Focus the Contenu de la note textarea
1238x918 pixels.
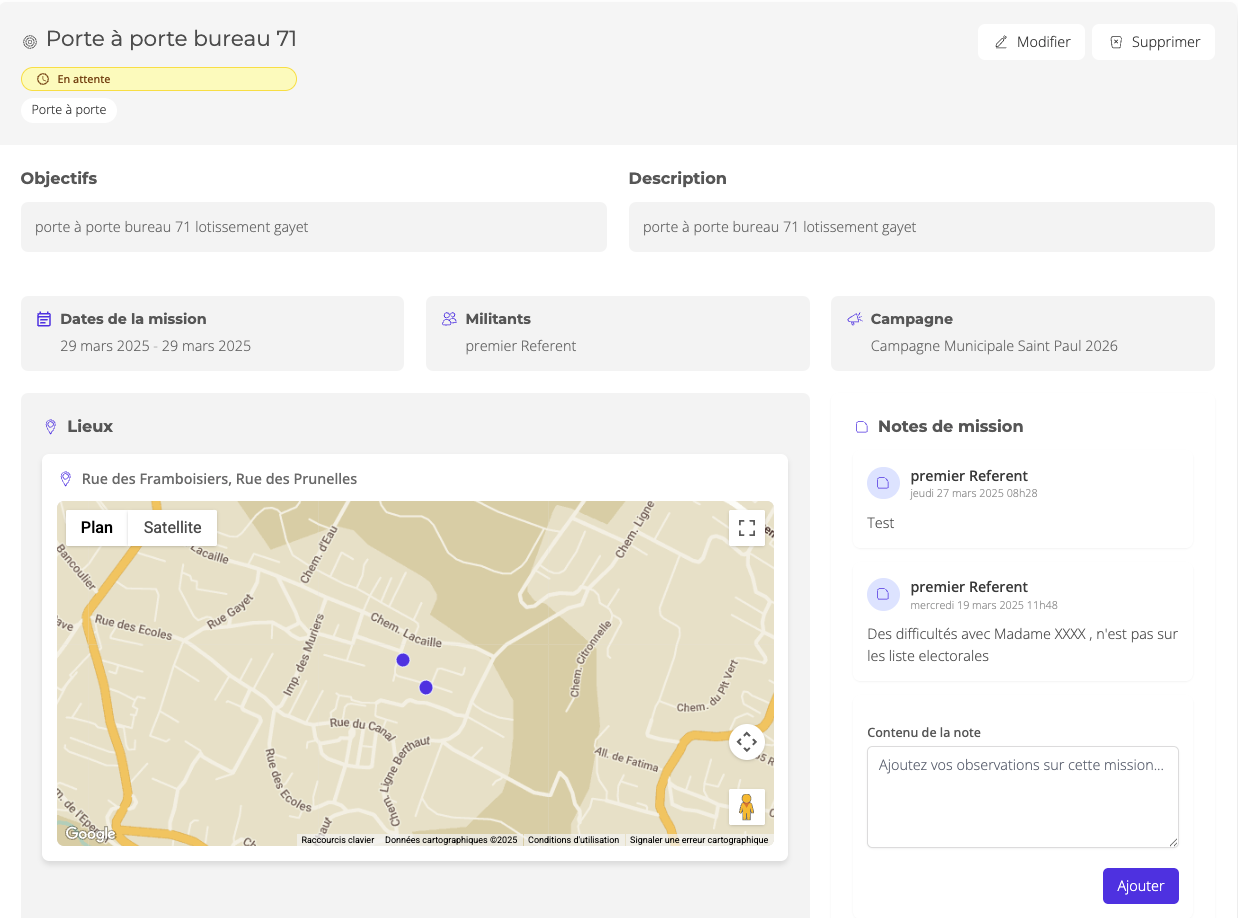(x=1022, y=797)
